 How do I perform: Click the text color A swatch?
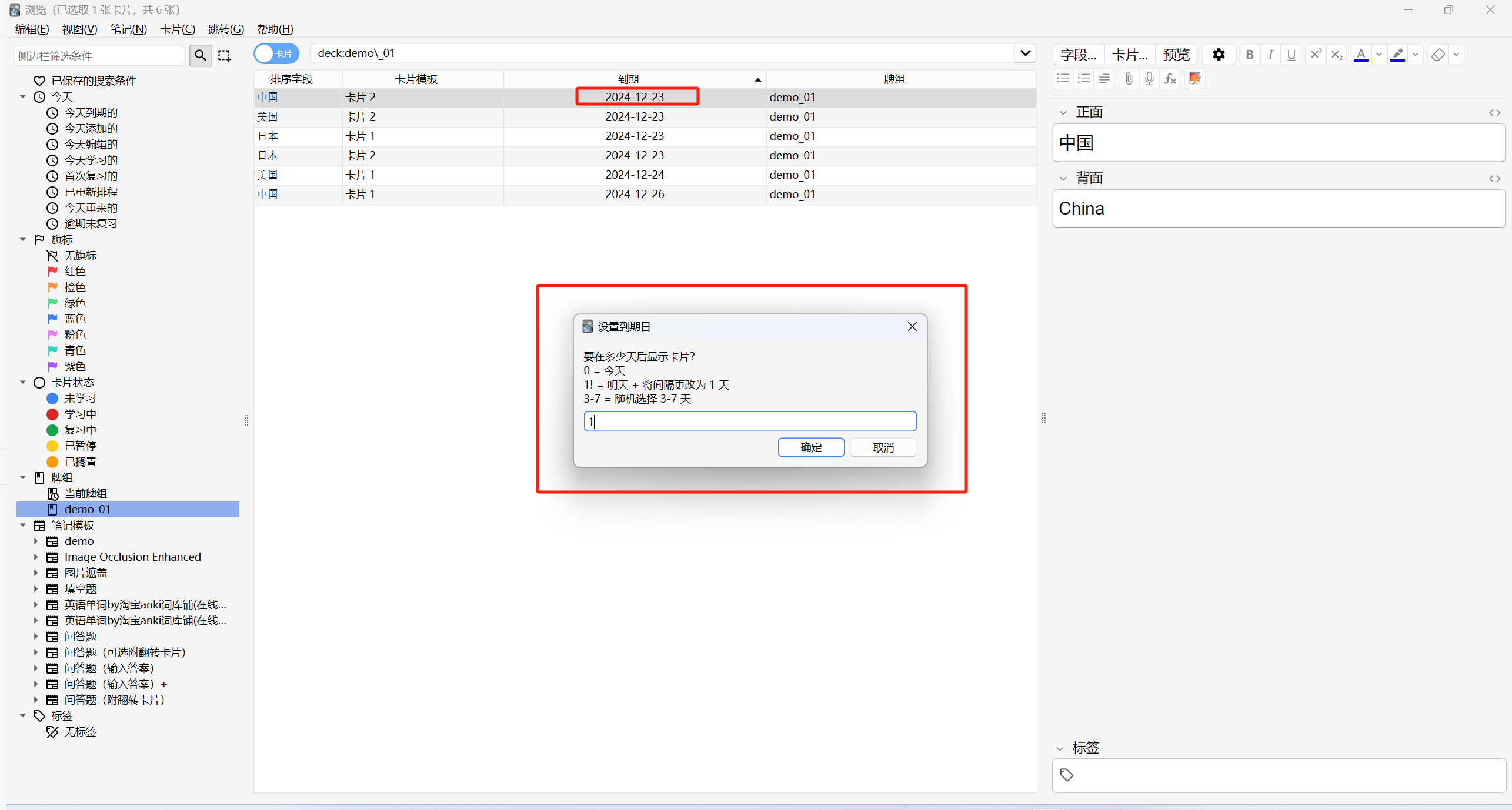point(1360,55)
